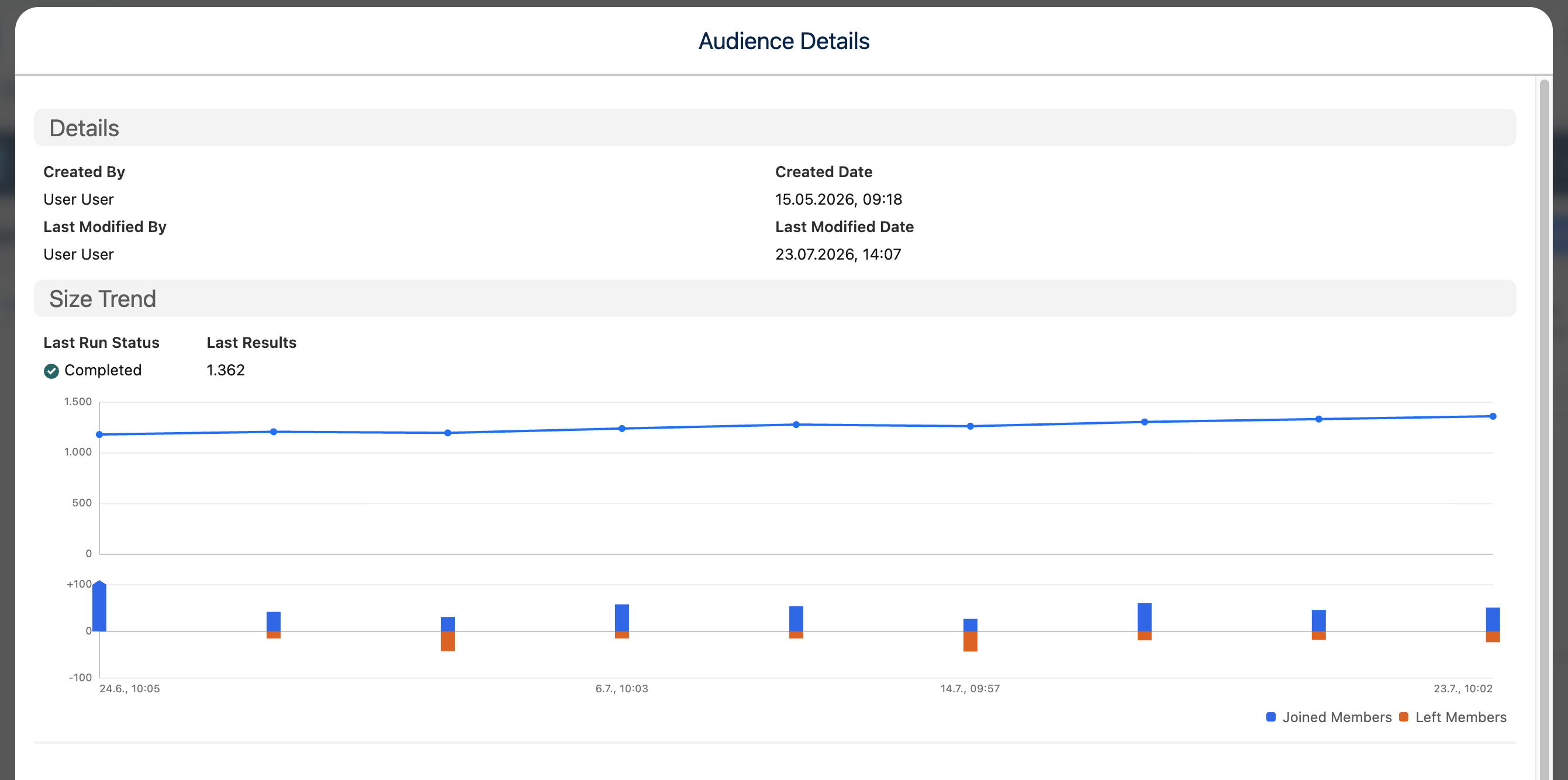Click the 6.7., 10:03 axis label
This screenshot has height=780, width=1568.
[x=621, y=689]
